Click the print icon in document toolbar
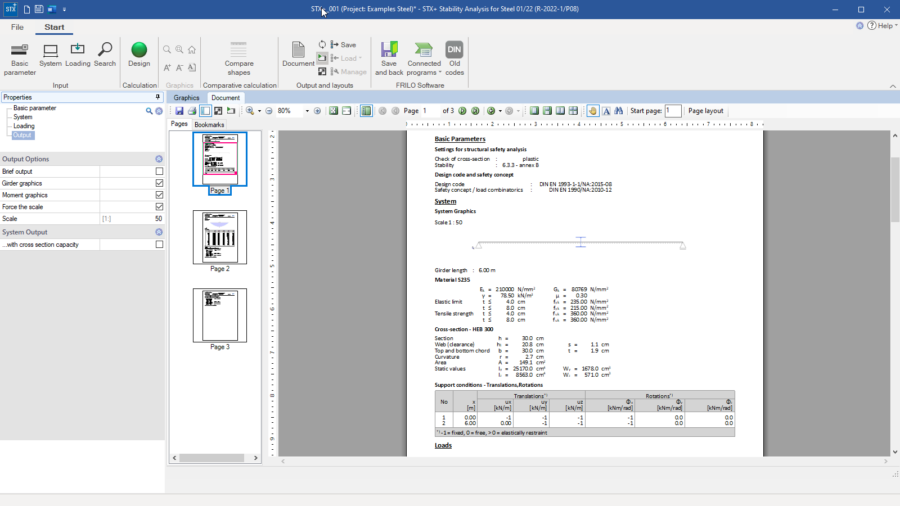 (192, 111)
